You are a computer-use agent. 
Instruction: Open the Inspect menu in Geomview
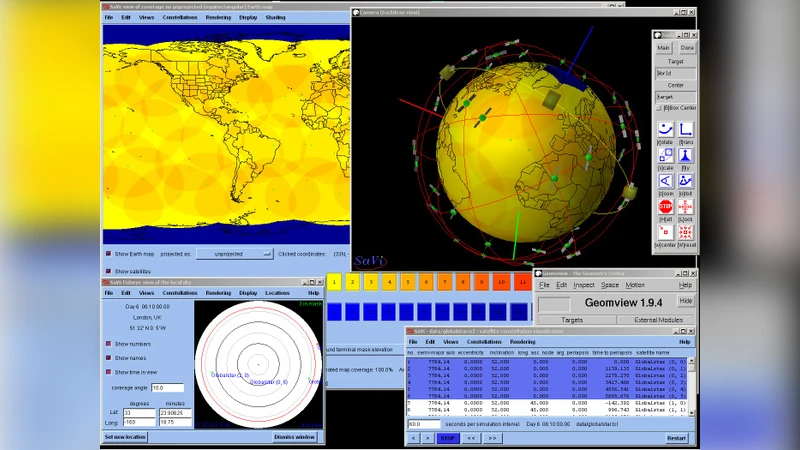tap(584, 285)
